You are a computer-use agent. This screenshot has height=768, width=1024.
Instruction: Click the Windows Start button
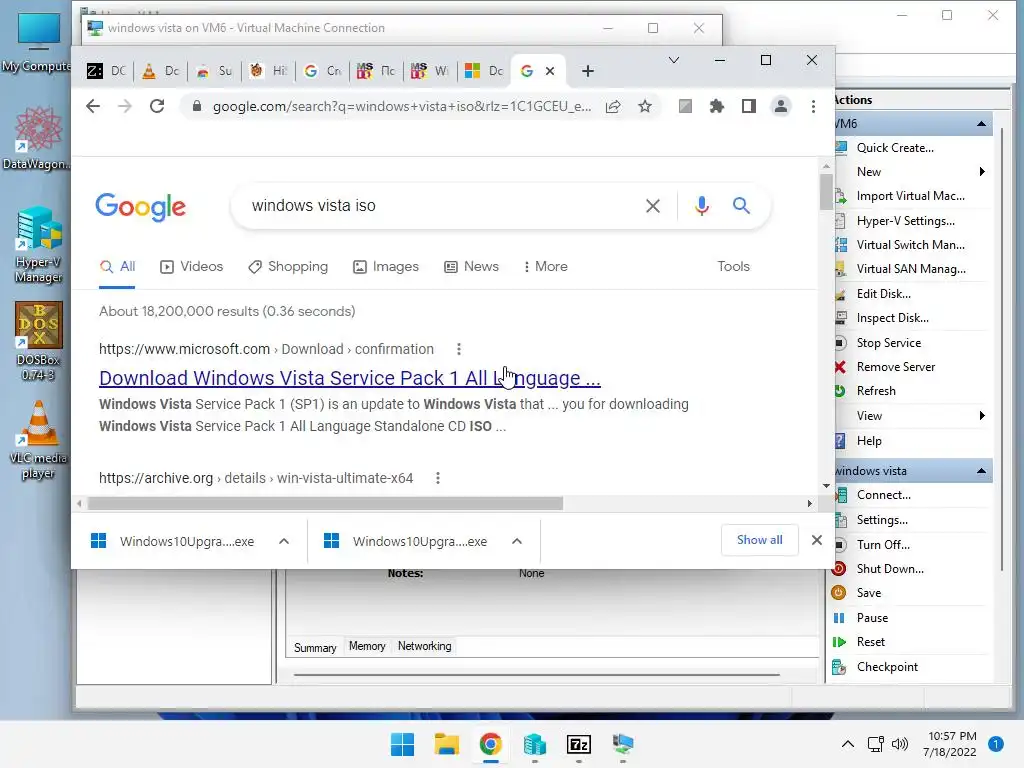(402, 744)
